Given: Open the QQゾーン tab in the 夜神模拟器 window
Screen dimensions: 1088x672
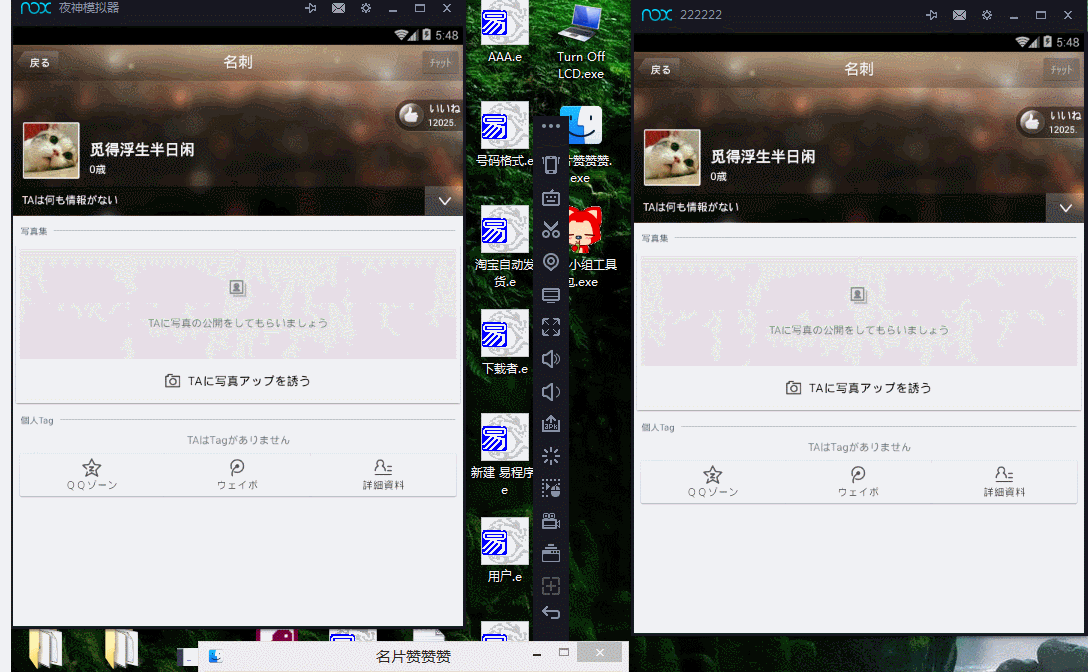Looking at the screenshot, I should (x=92, y=475).
